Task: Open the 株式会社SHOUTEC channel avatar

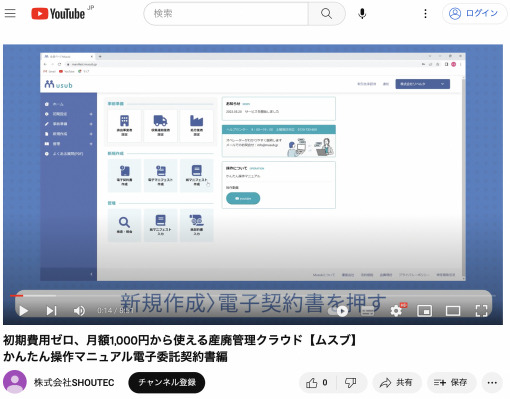Action: click(x=15, y=382)
